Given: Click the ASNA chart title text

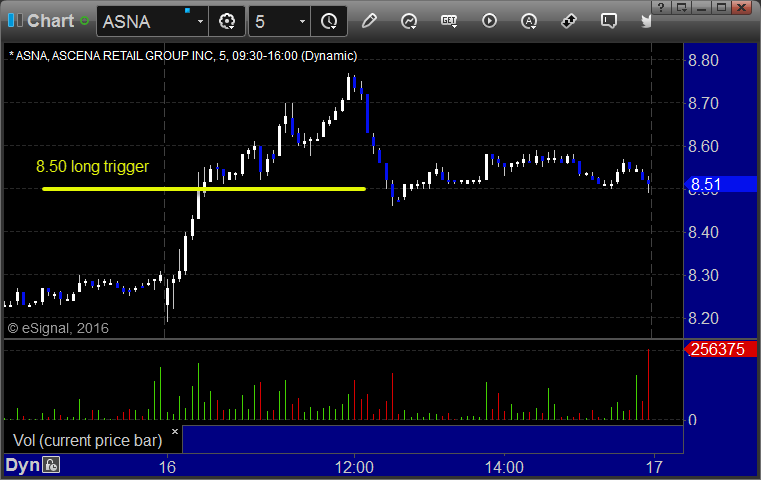Looking at the screenshot, I should click(x=183, y=56).
